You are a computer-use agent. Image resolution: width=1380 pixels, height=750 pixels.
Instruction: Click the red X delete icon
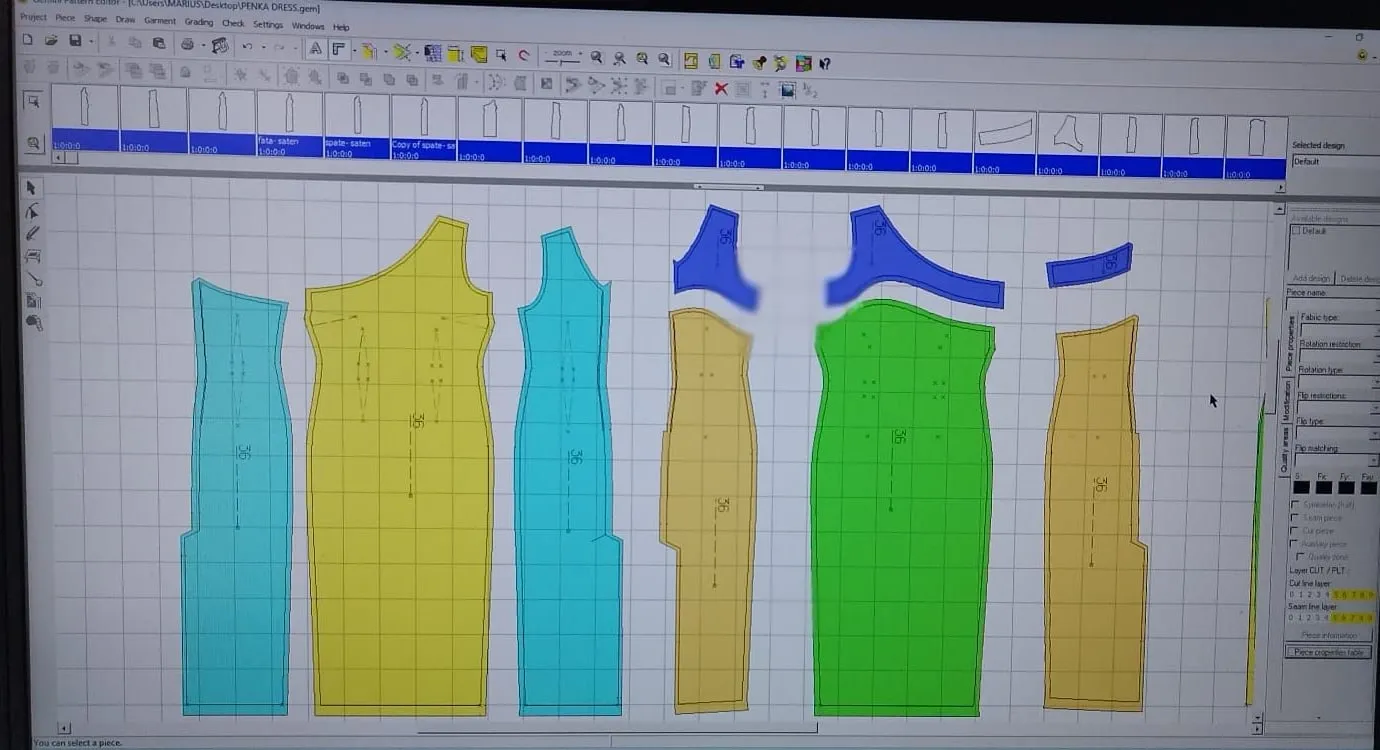[721, 88]
